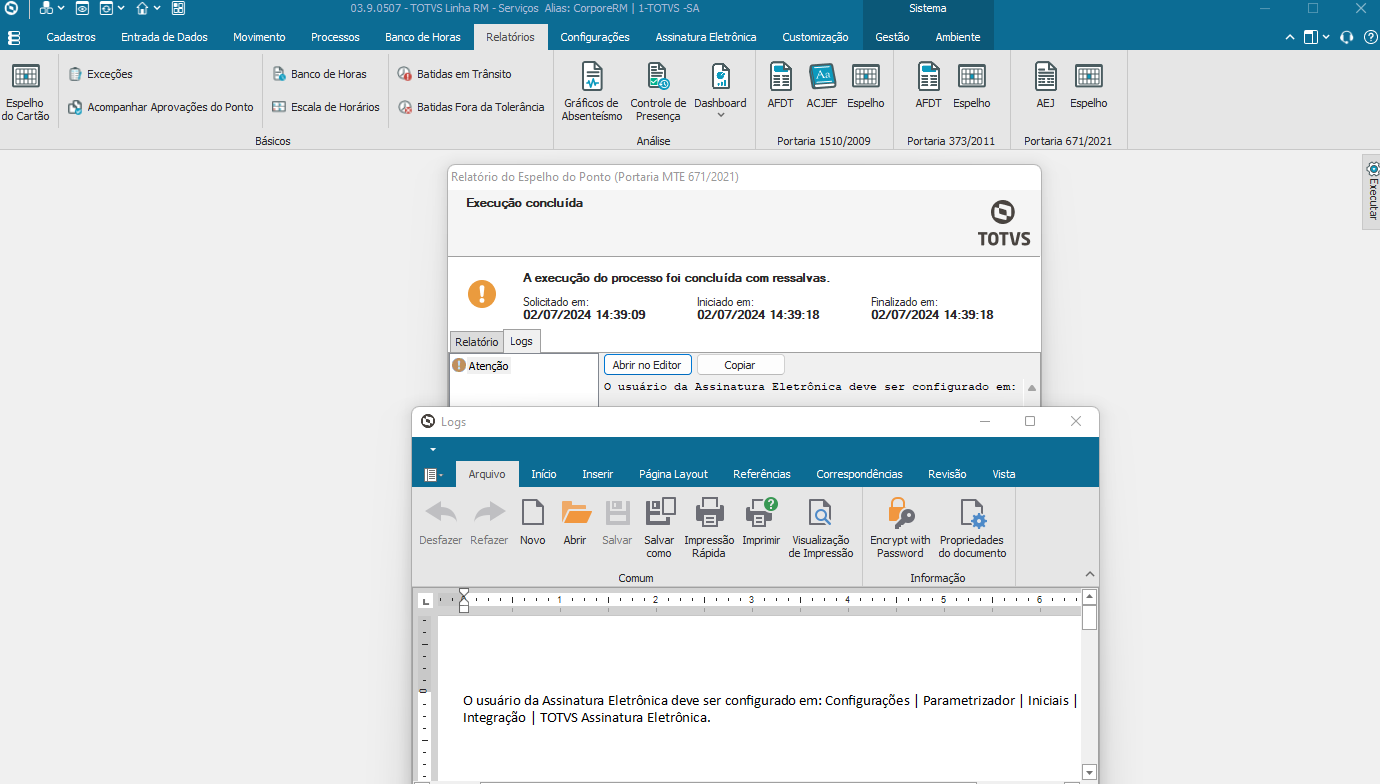
Task: Open Batidas Fora da Tolerância report
Action: [x=471, y=107]
